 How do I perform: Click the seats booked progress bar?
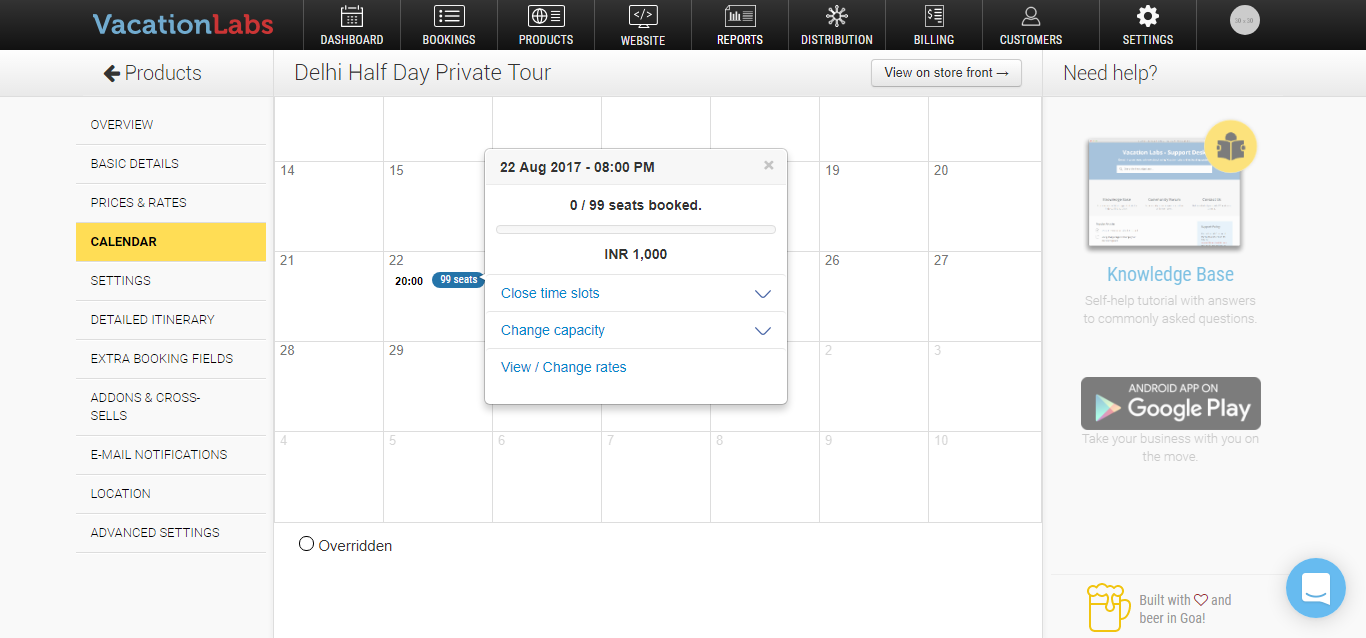[x=636, y=230]
